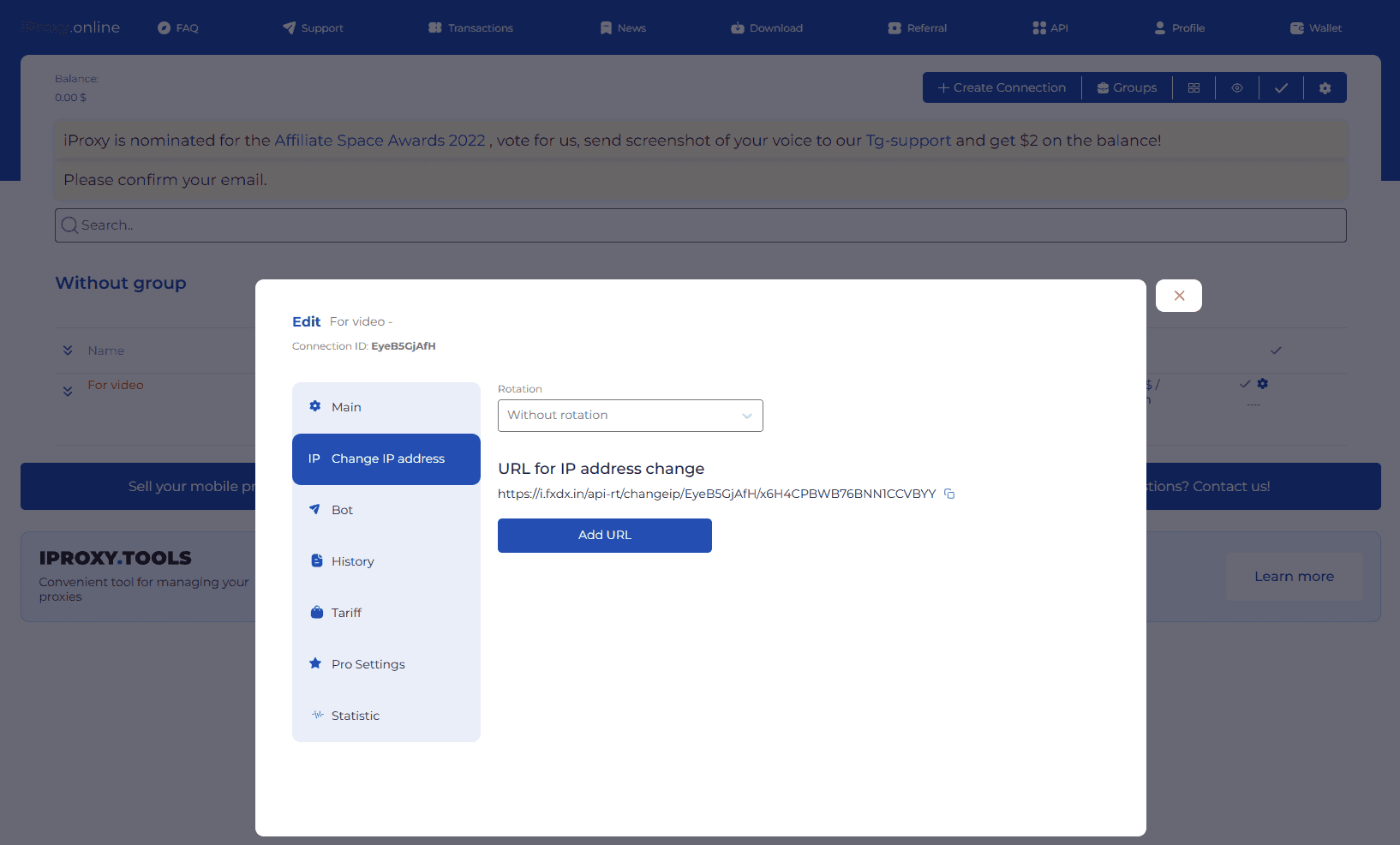1400x845 pixels.
Task: Expand all rows via Name header chevron
Action: pos(68,351)
